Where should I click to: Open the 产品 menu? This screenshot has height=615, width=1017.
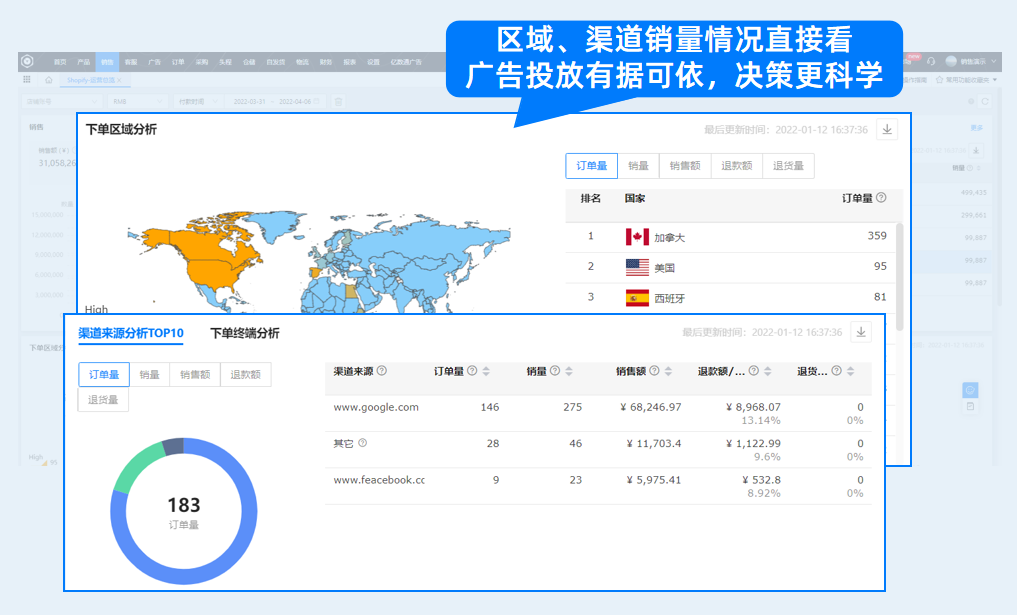pyautogui.click(x=84, y=62)
